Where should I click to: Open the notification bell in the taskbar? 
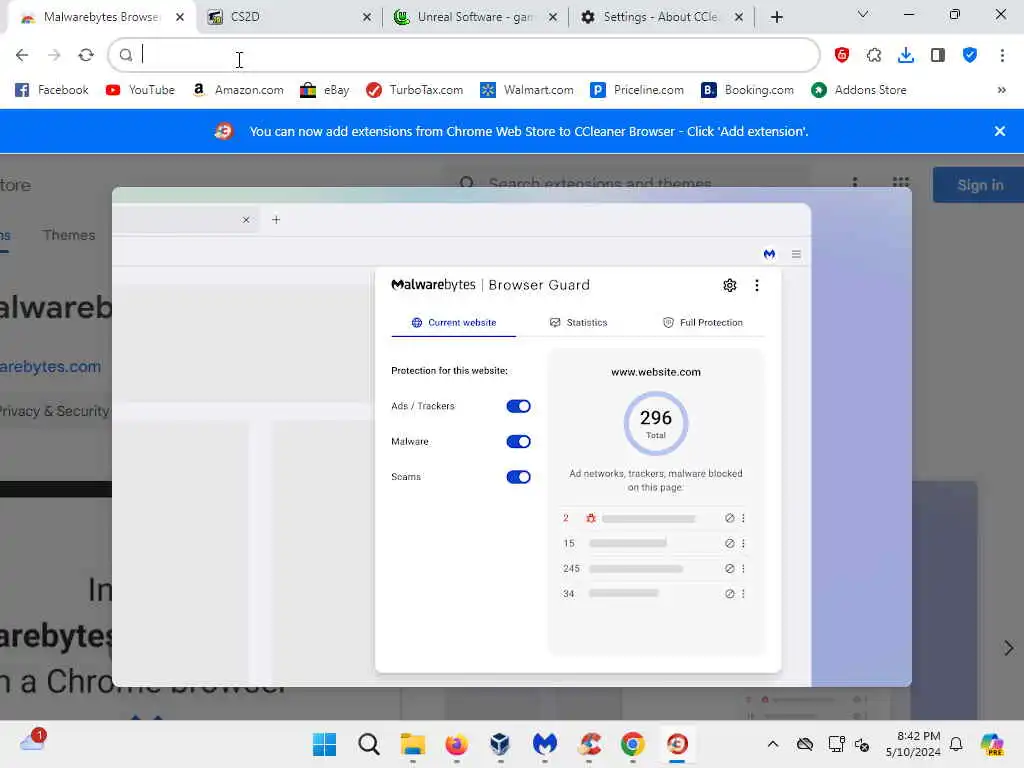pos(956,744)
